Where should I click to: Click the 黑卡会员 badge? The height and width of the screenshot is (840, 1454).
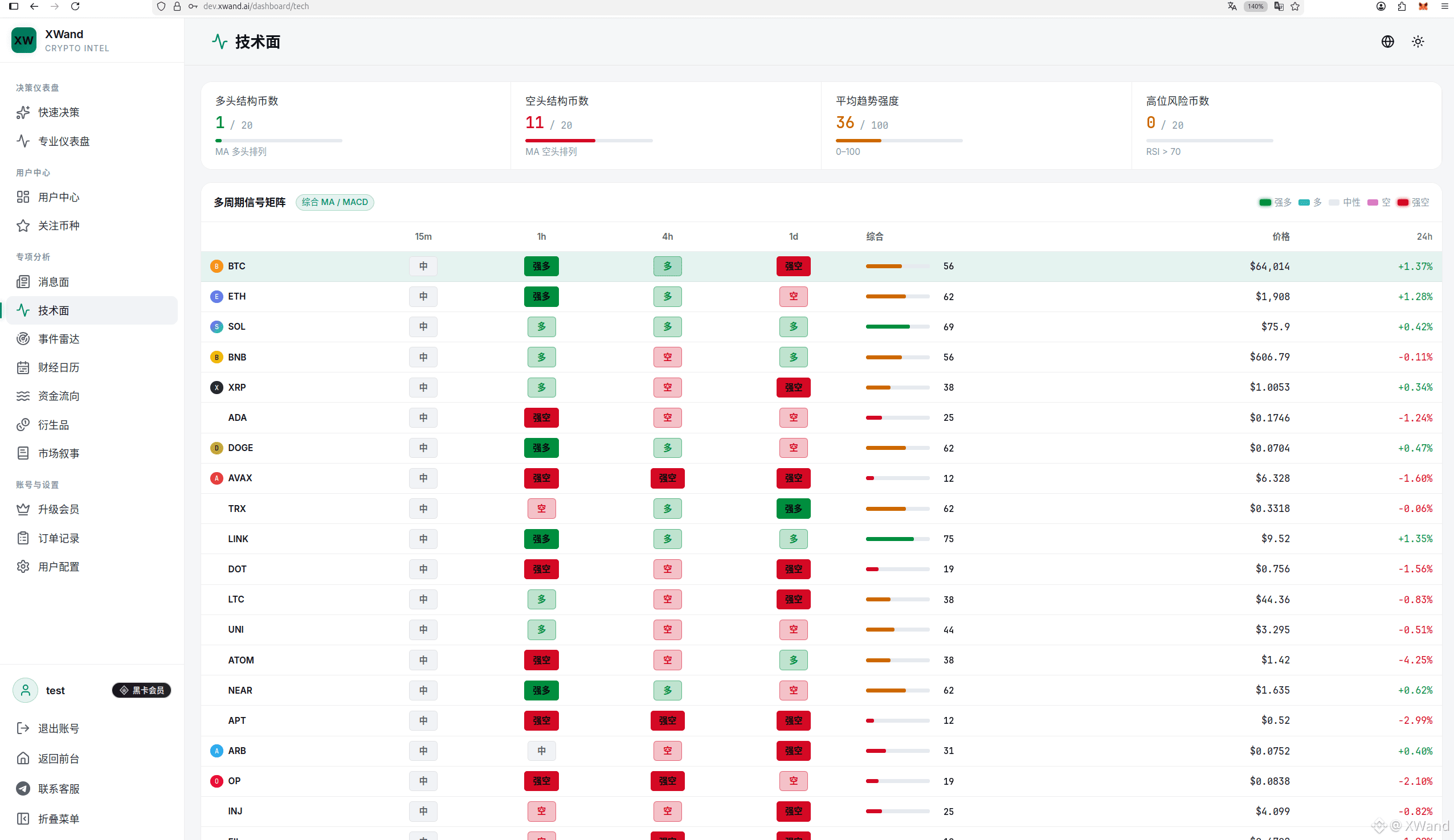point(141,690)
